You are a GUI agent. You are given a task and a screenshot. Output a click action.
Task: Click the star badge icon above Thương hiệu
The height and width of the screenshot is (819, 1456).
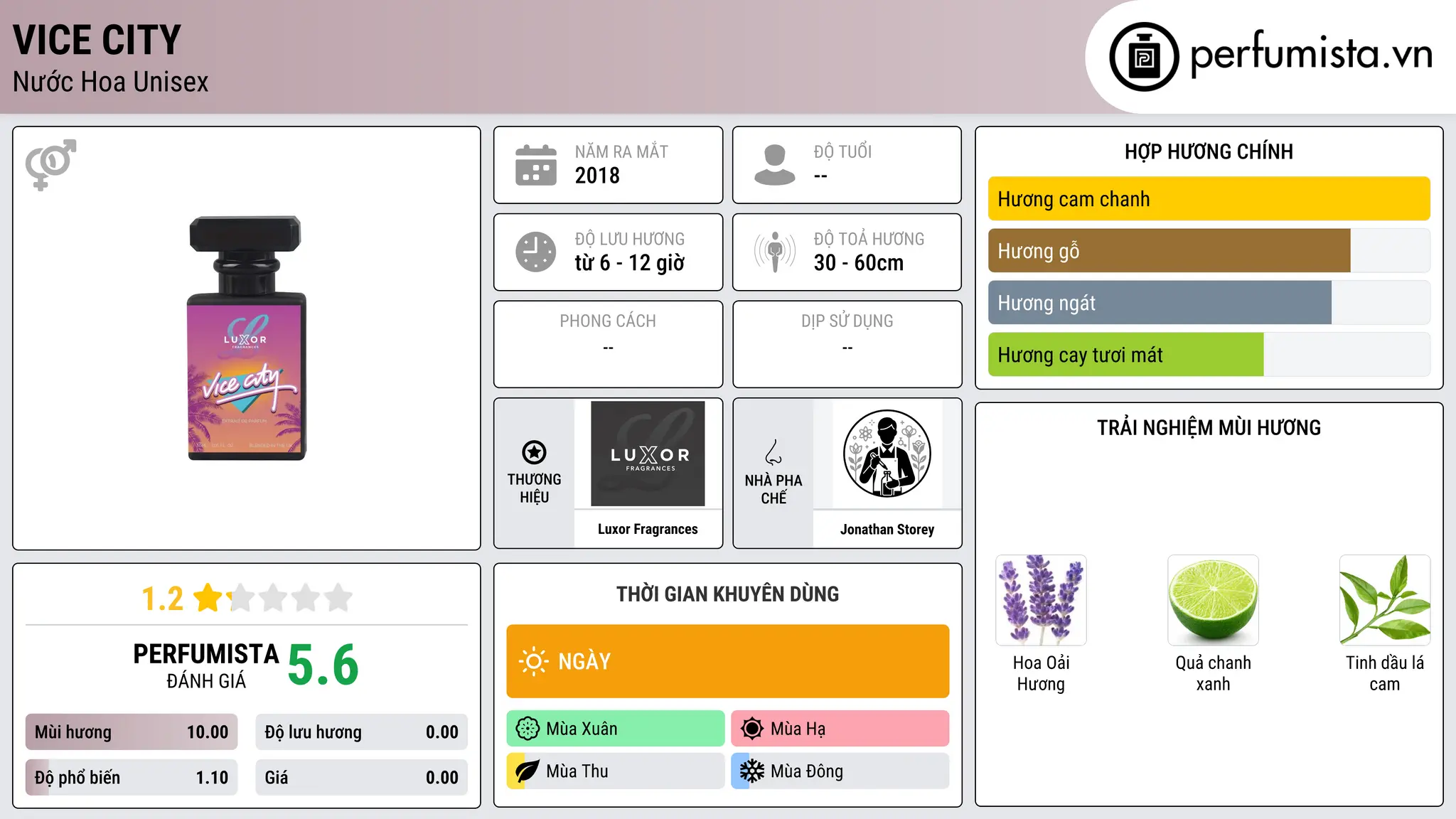534,452
